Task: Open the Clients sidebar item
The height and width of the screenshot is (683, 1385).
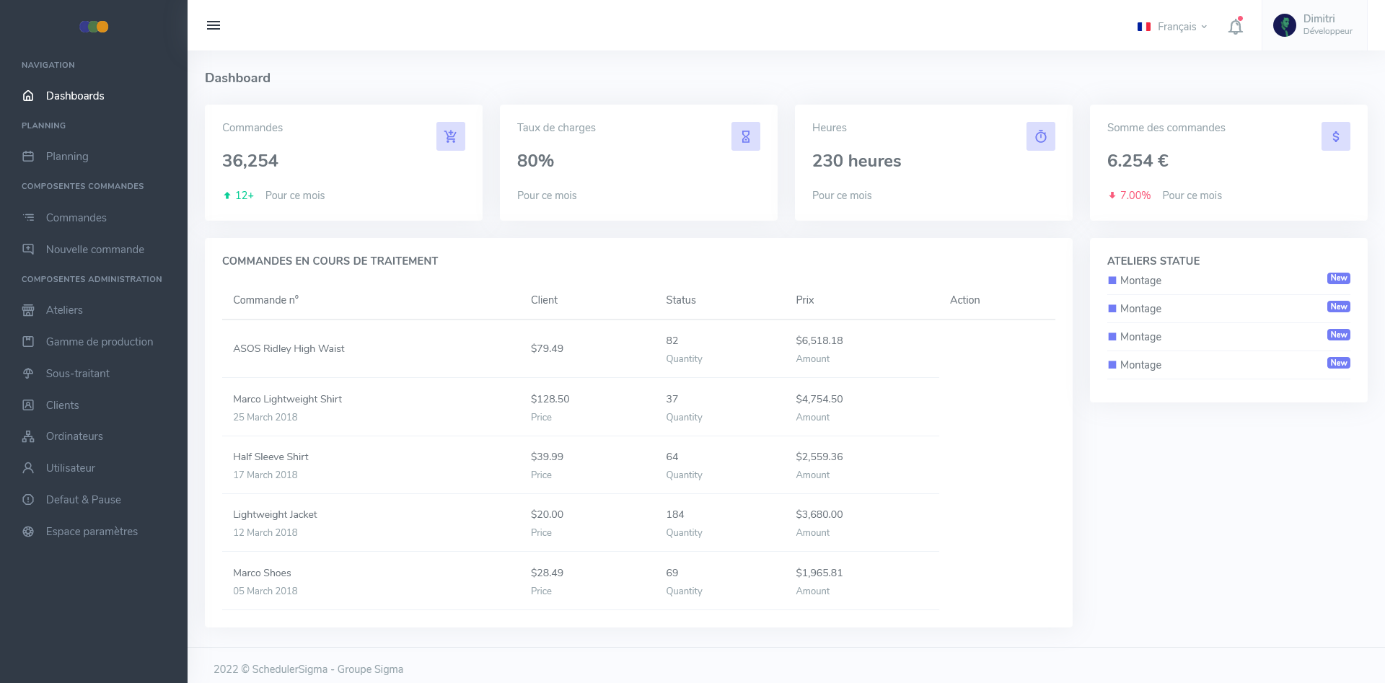Action: (93, 405)
